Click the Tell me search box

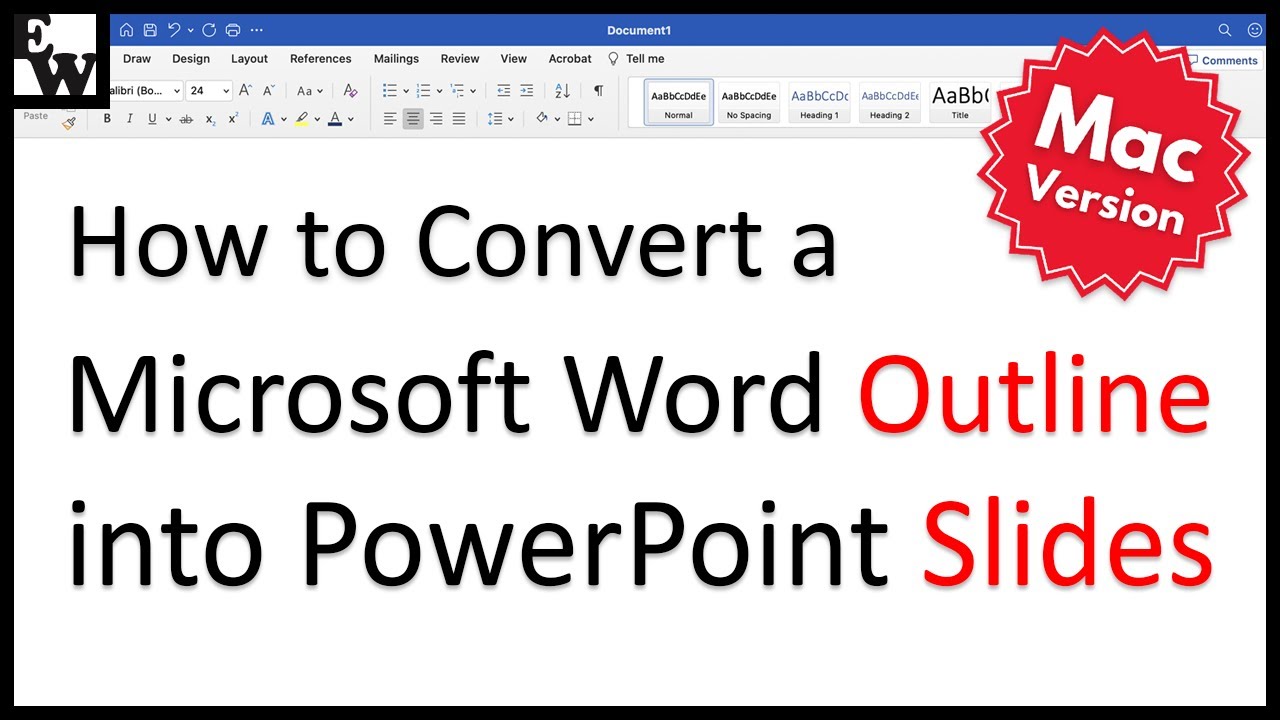[637, 59]
